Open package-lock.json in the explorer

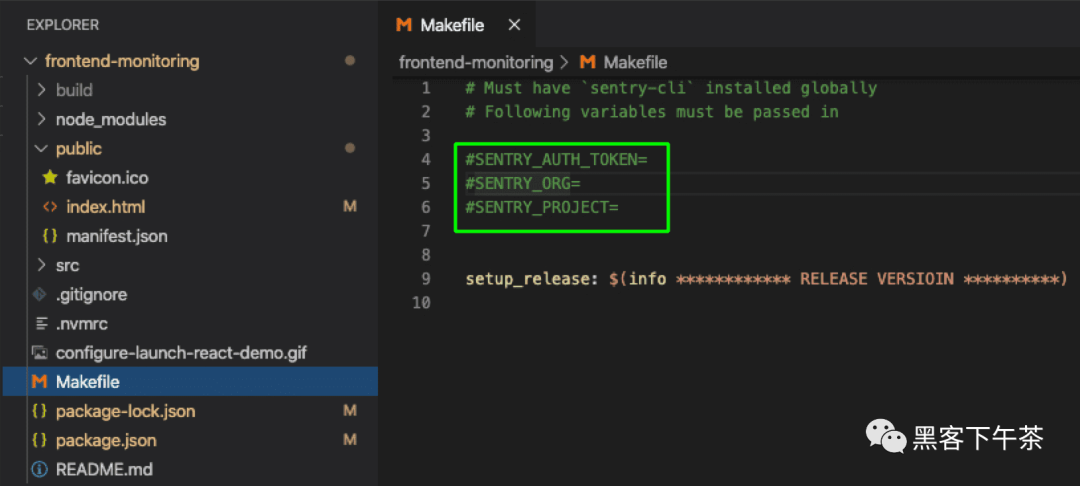pyautogui.click(x=125, y=412)
